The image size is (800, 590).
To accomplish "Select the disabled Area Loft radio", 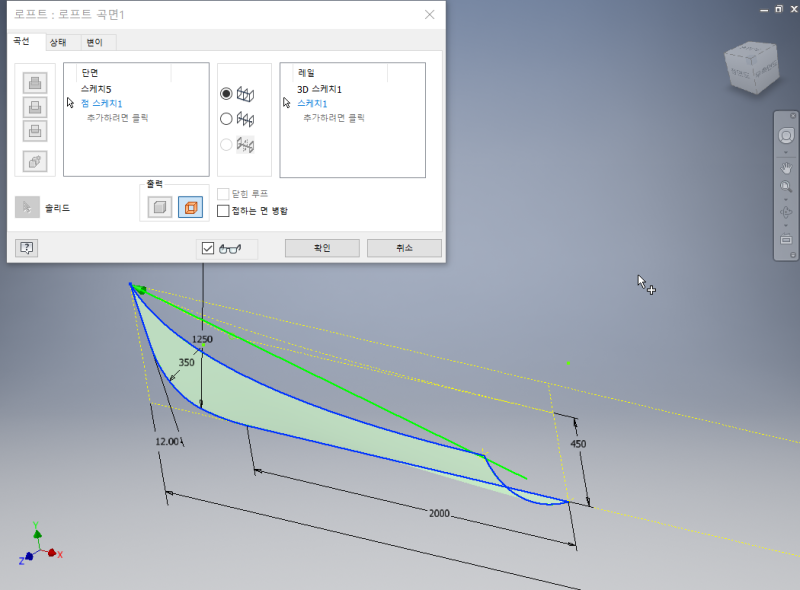I will pos(226,144).
